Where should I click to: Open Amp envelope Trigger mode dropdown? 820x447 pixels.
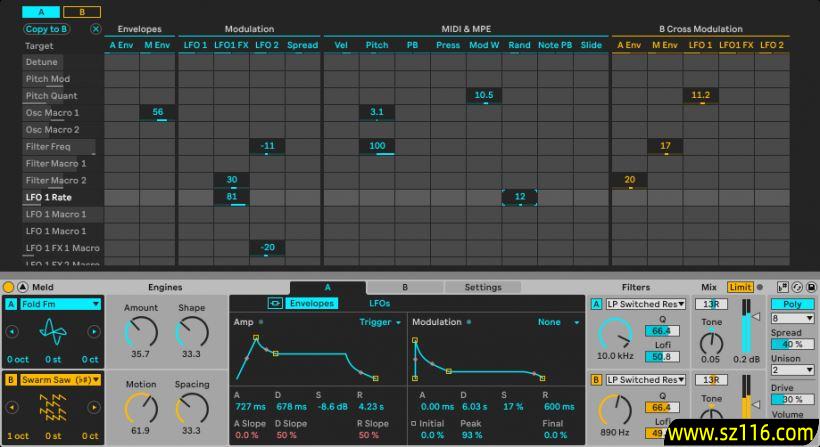tap(380, 322)
